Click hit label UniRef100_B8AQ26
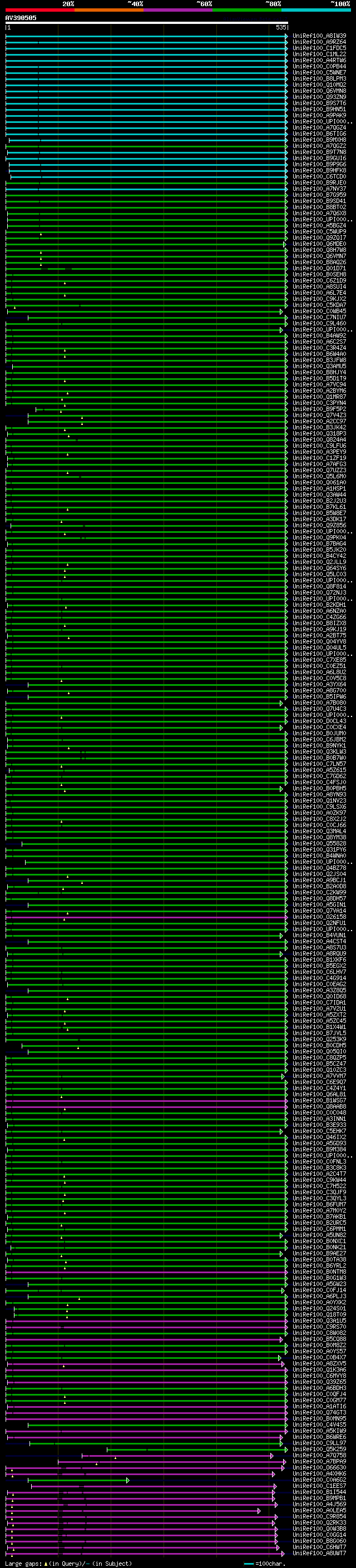 [319, 263]
